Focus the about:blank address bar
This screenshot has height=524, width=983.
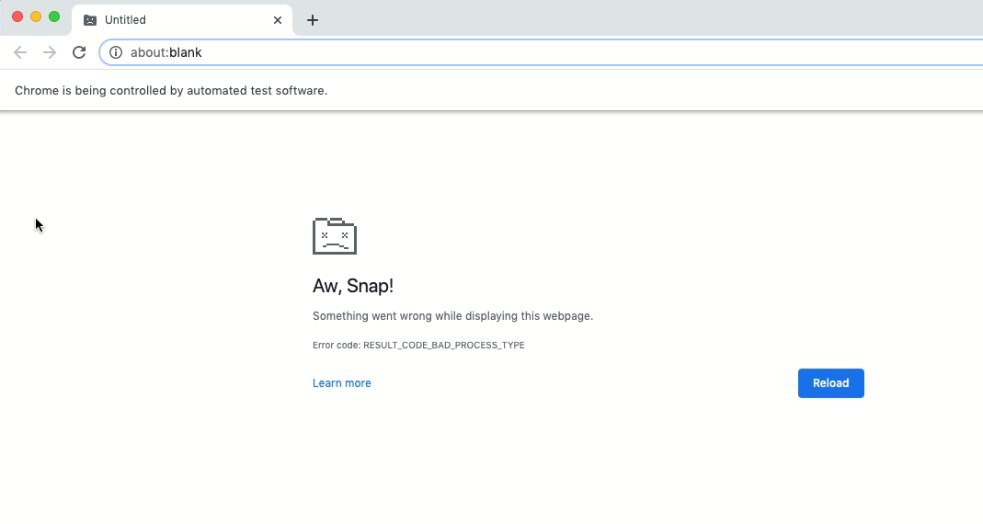541,53
